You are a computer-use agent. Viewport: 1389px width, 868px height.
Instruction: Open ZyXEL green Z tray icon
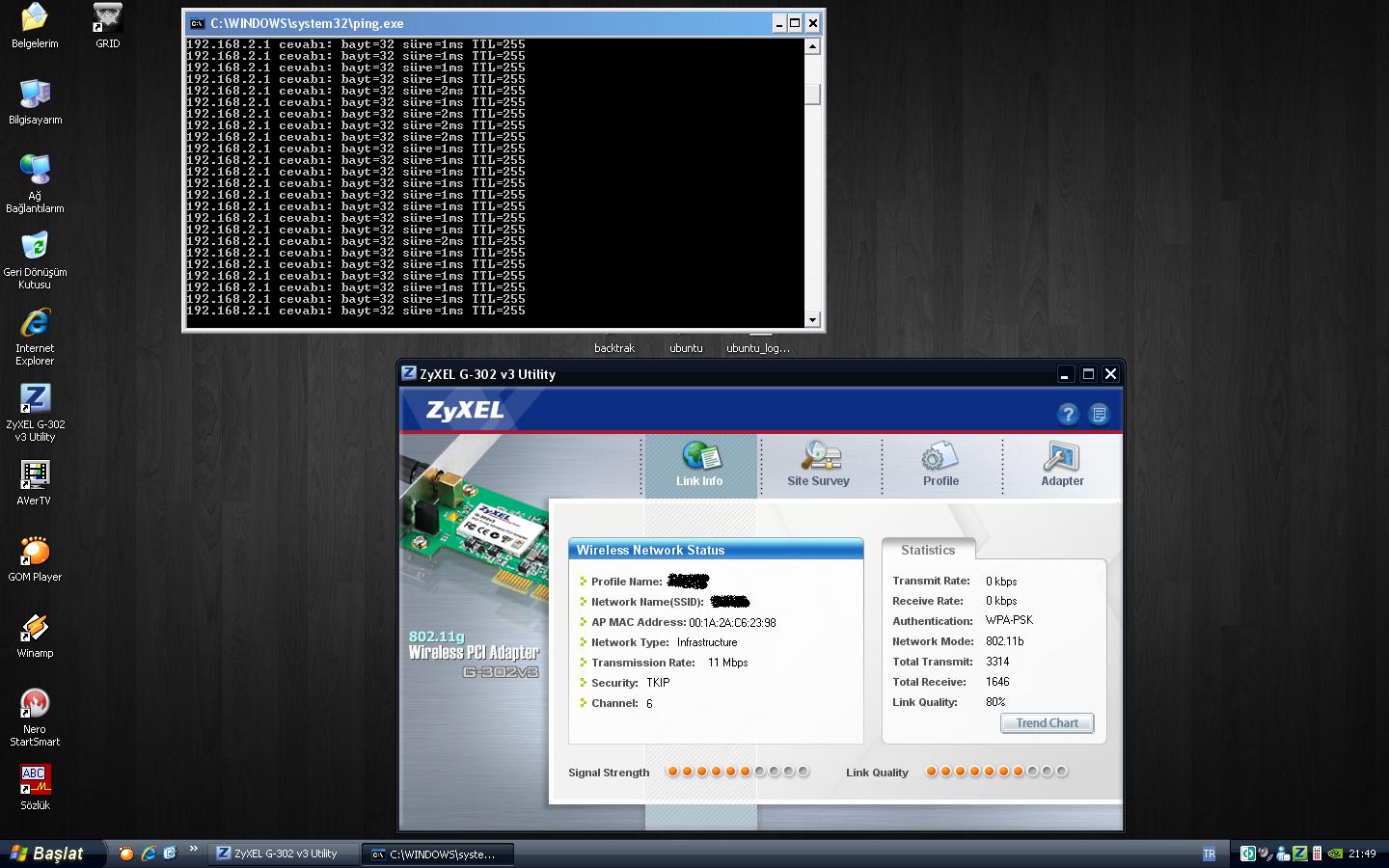click(x=1299, y=854)
